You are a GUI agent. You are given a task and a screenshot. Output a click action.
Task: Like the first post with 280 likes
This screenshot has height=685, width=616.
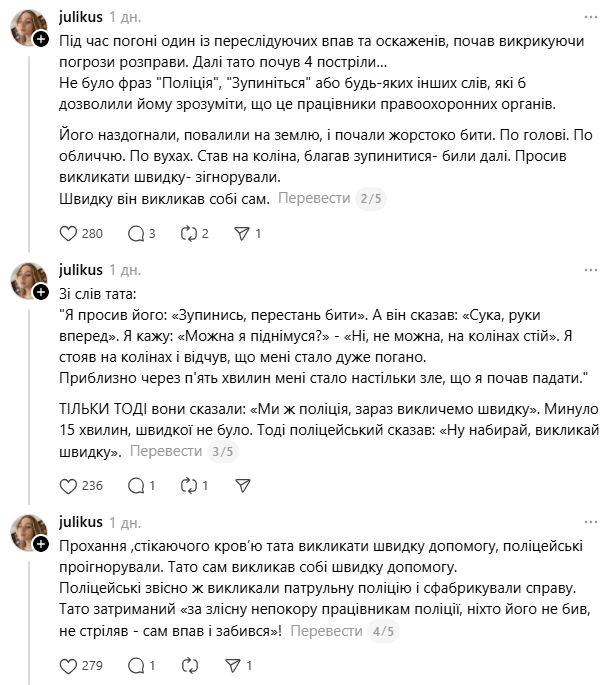coord(69,234)
